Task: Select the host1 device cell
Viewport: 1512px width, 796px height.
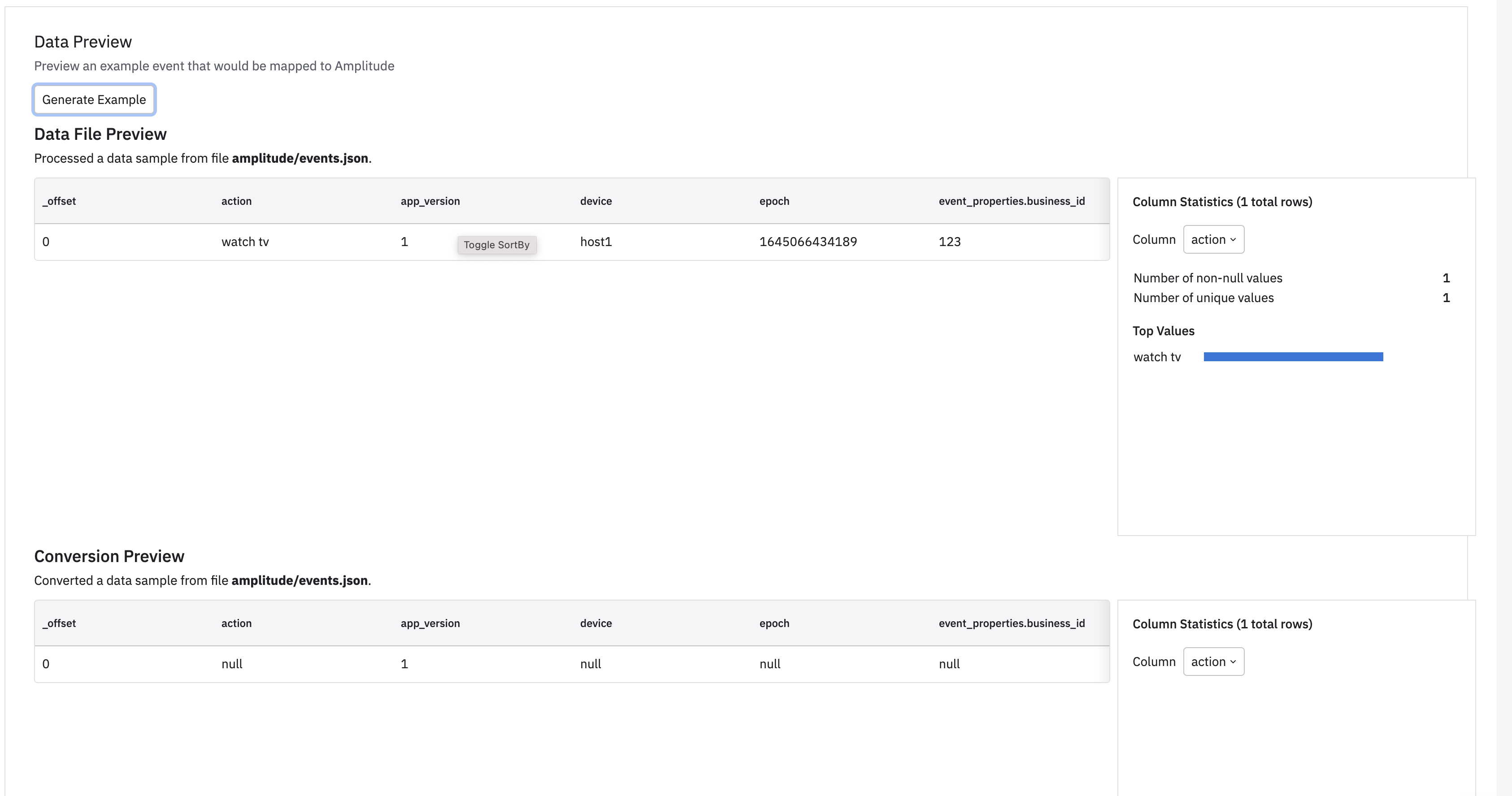Action: pyautogui.click(x=596, y=242)
